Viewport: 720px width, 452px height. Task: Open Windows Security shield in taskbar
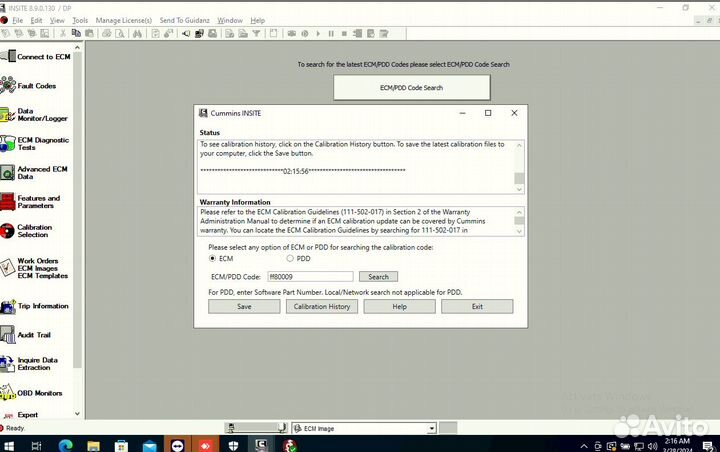coord(233,446)
